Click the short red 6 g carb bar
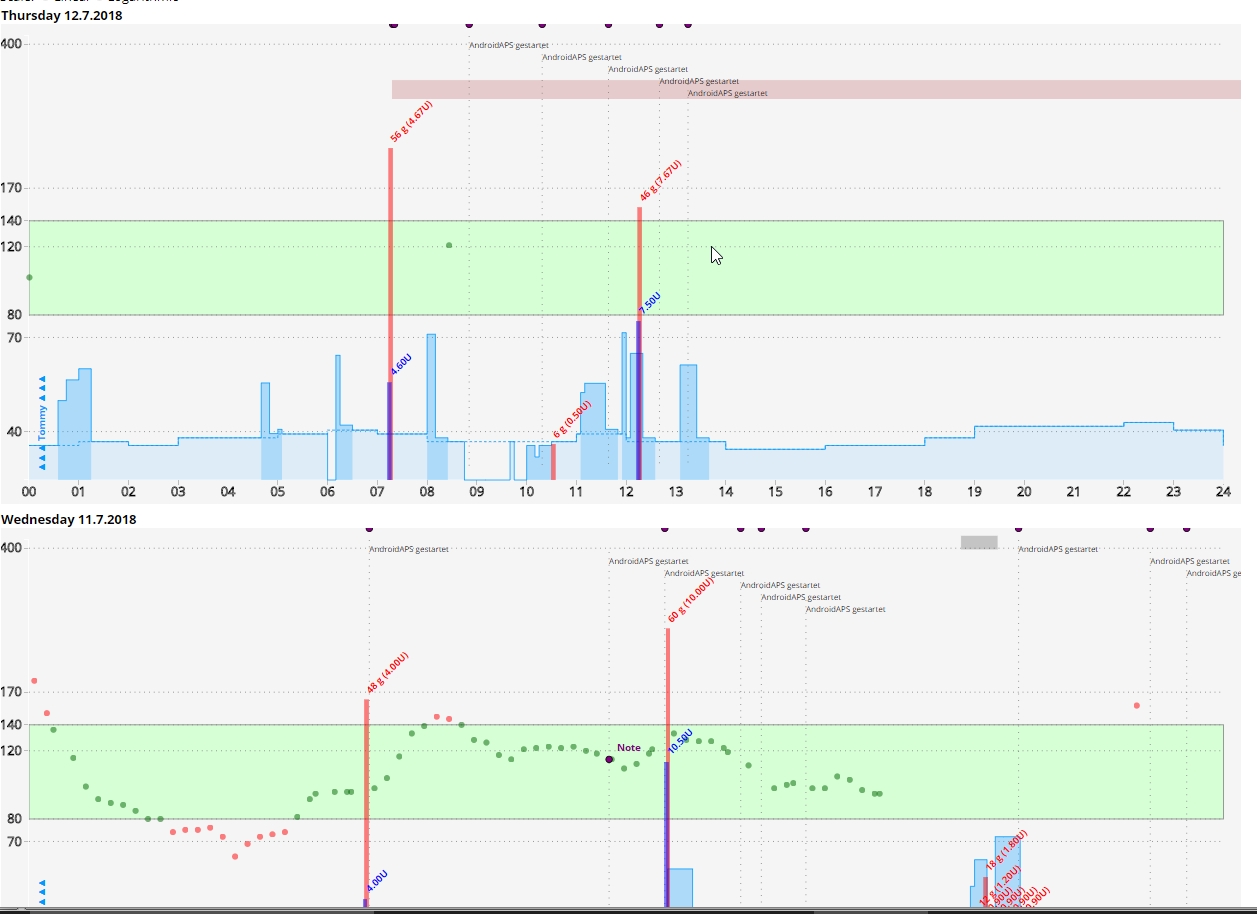Screen dimensions: 1257x914 point(553,462)
